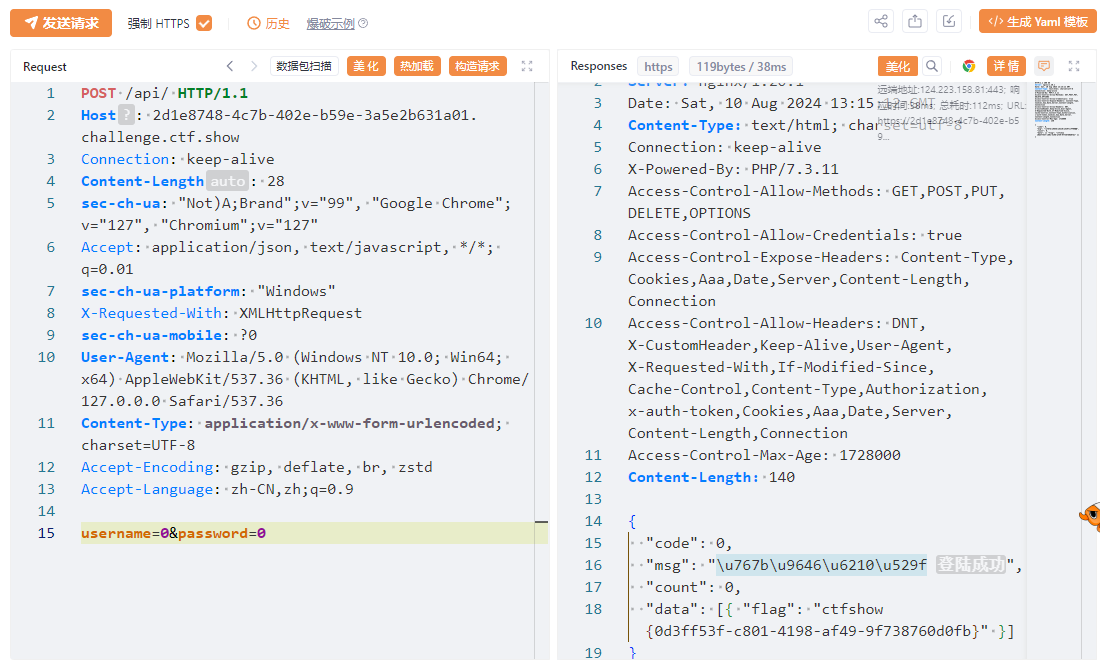Click the 热加载 button
The width and height of the screenshot is (1100, 664).
tap(417, 66)
